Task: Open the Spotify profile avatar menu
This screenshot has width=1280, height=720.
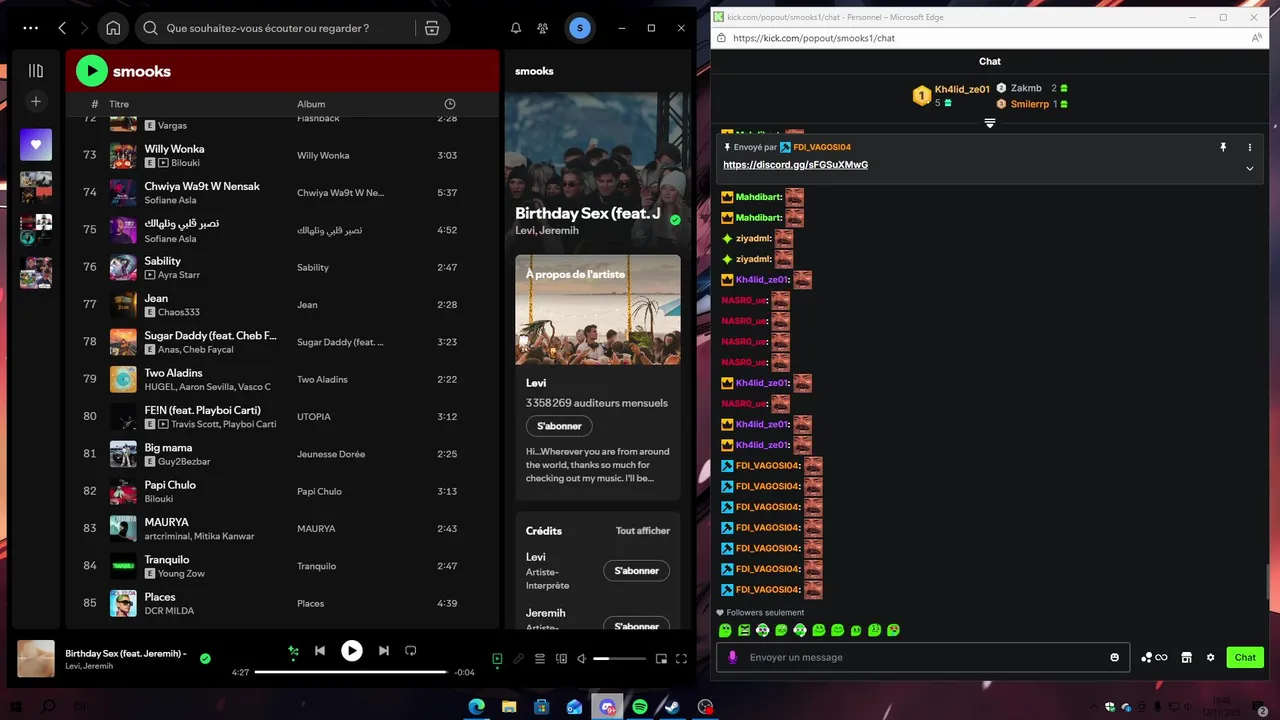Action: coord(579,28)
